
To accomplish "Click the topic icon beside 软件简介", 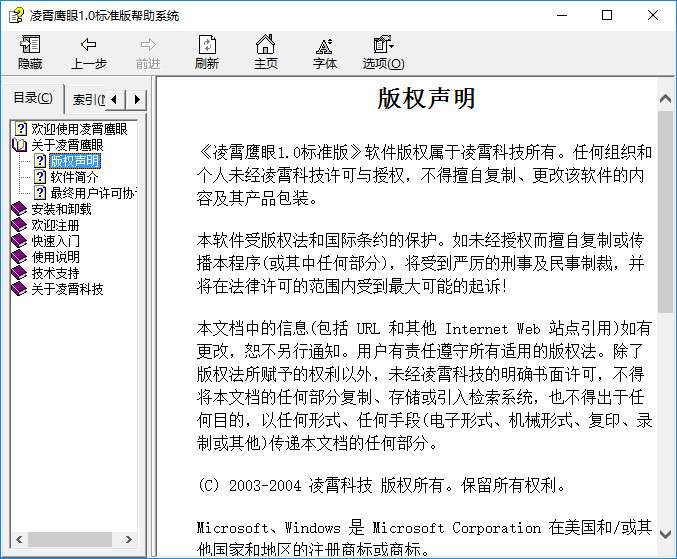I will pos(40,177).
